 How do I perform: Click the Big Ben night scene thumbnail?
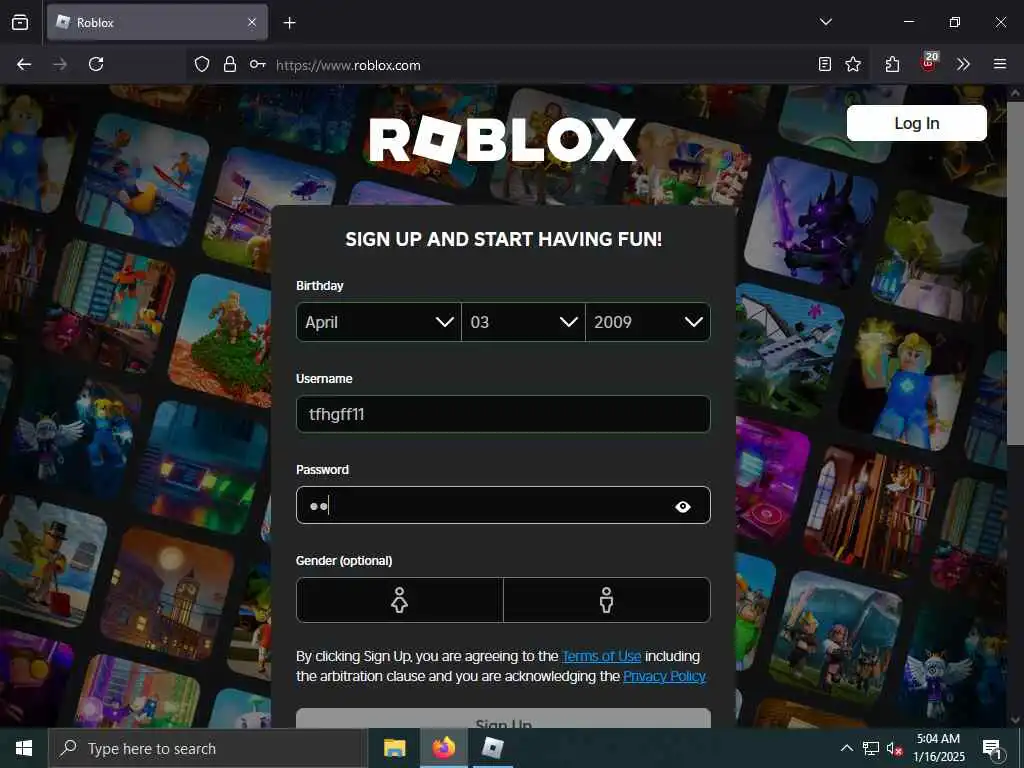click(167, 594)
